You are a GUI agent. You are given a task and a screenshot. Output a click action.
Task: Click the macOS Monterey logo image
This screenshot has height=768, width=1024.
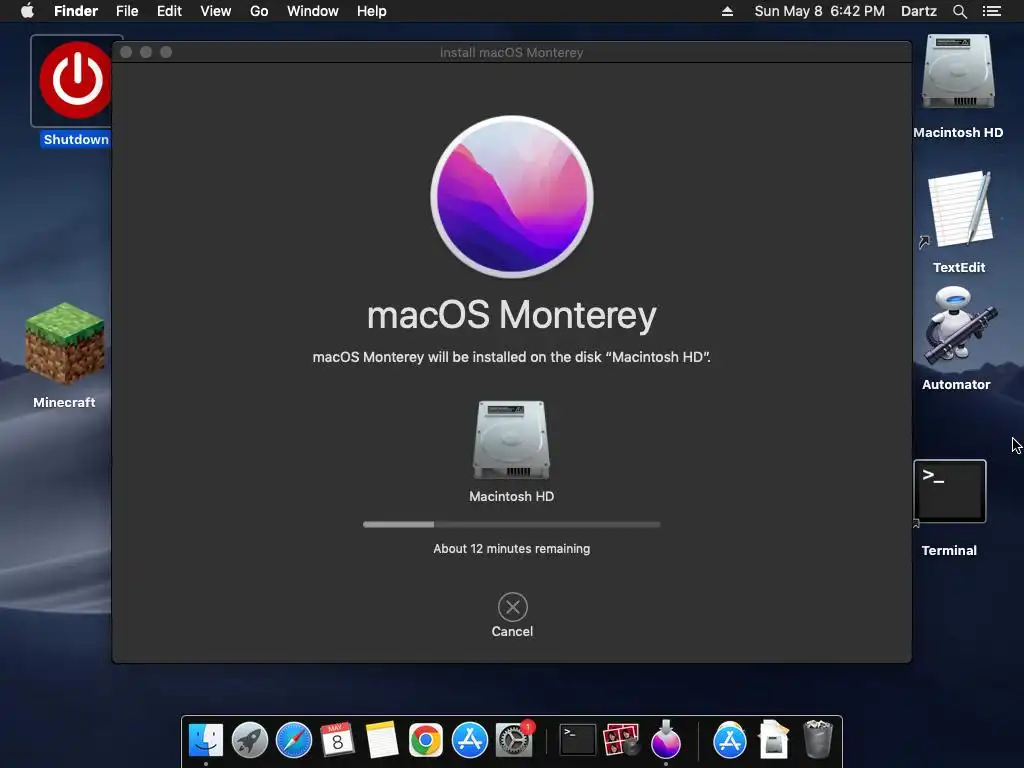tap(511, 197)
